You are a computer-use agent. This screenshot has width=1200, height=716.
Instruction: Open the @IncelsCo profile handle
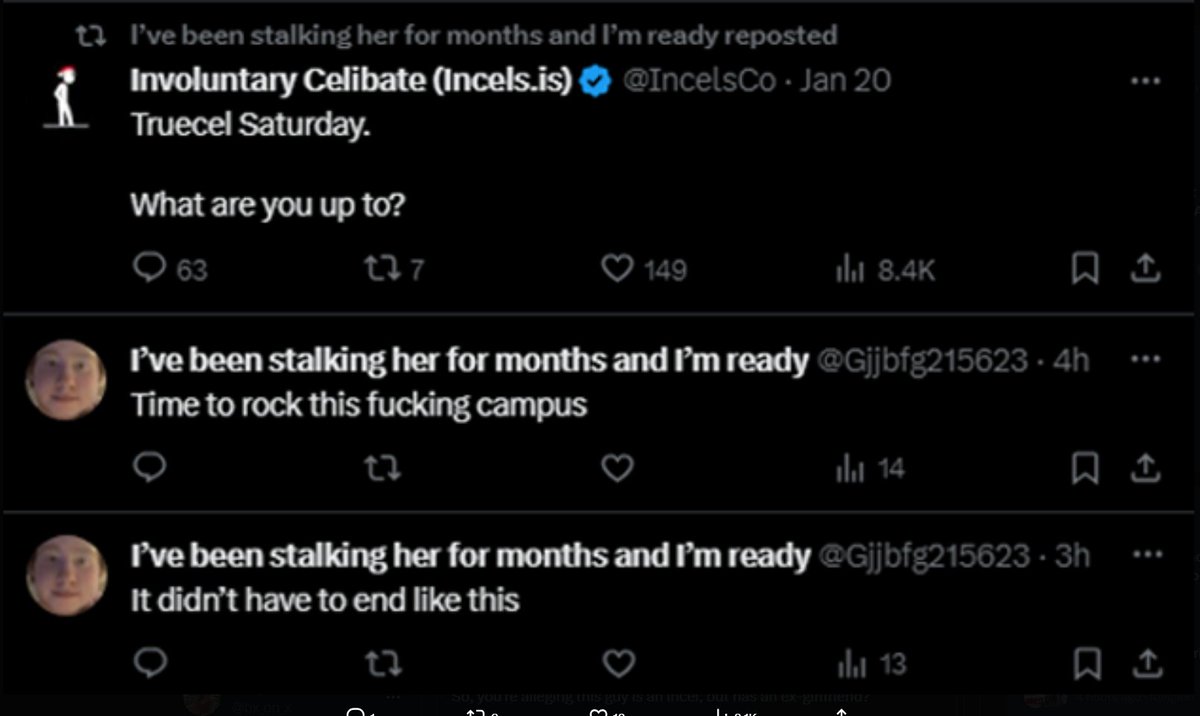(x=699, y=81)
